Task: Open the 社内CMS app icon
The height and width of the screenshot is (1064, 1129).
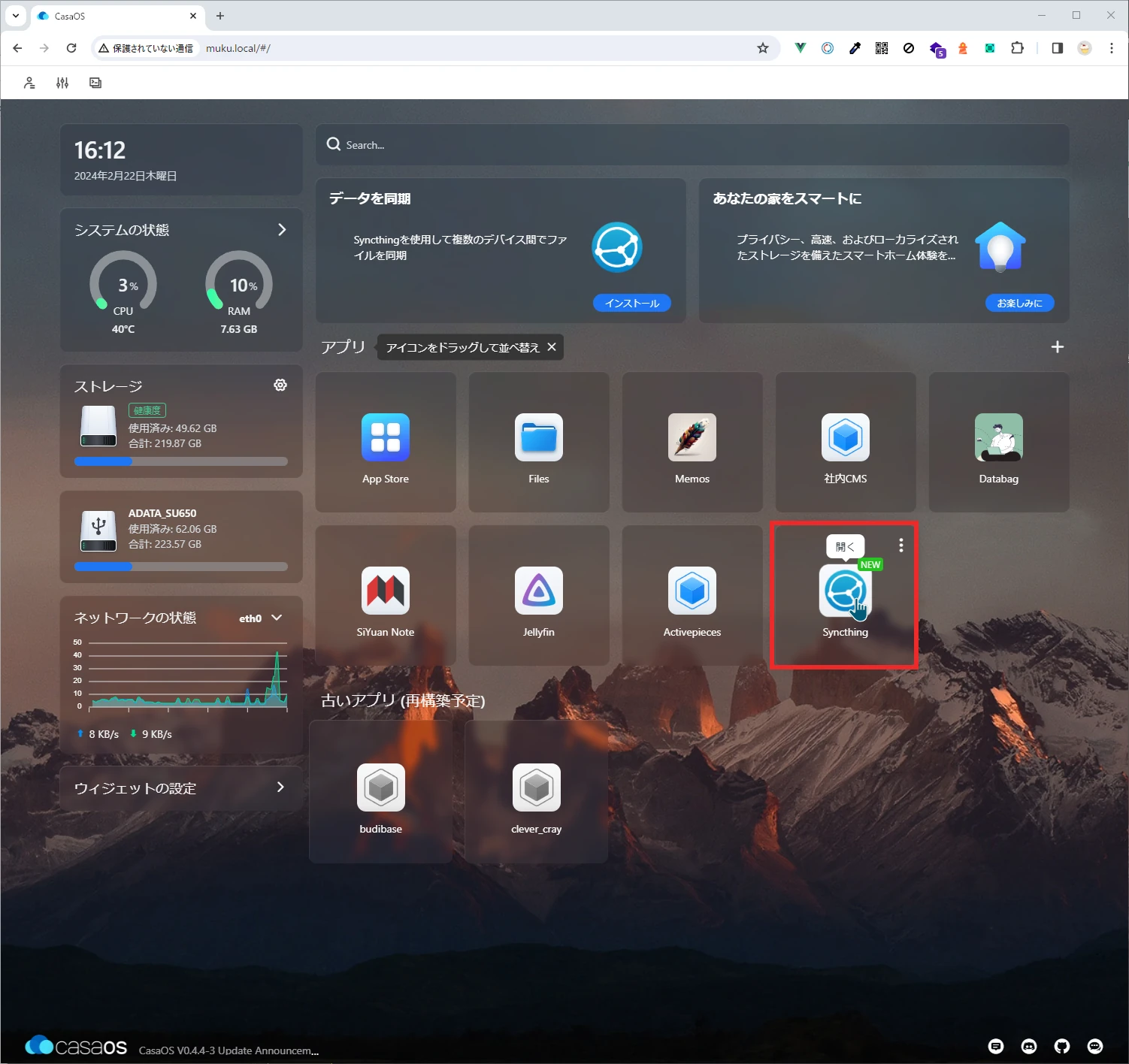Action: 846,437
